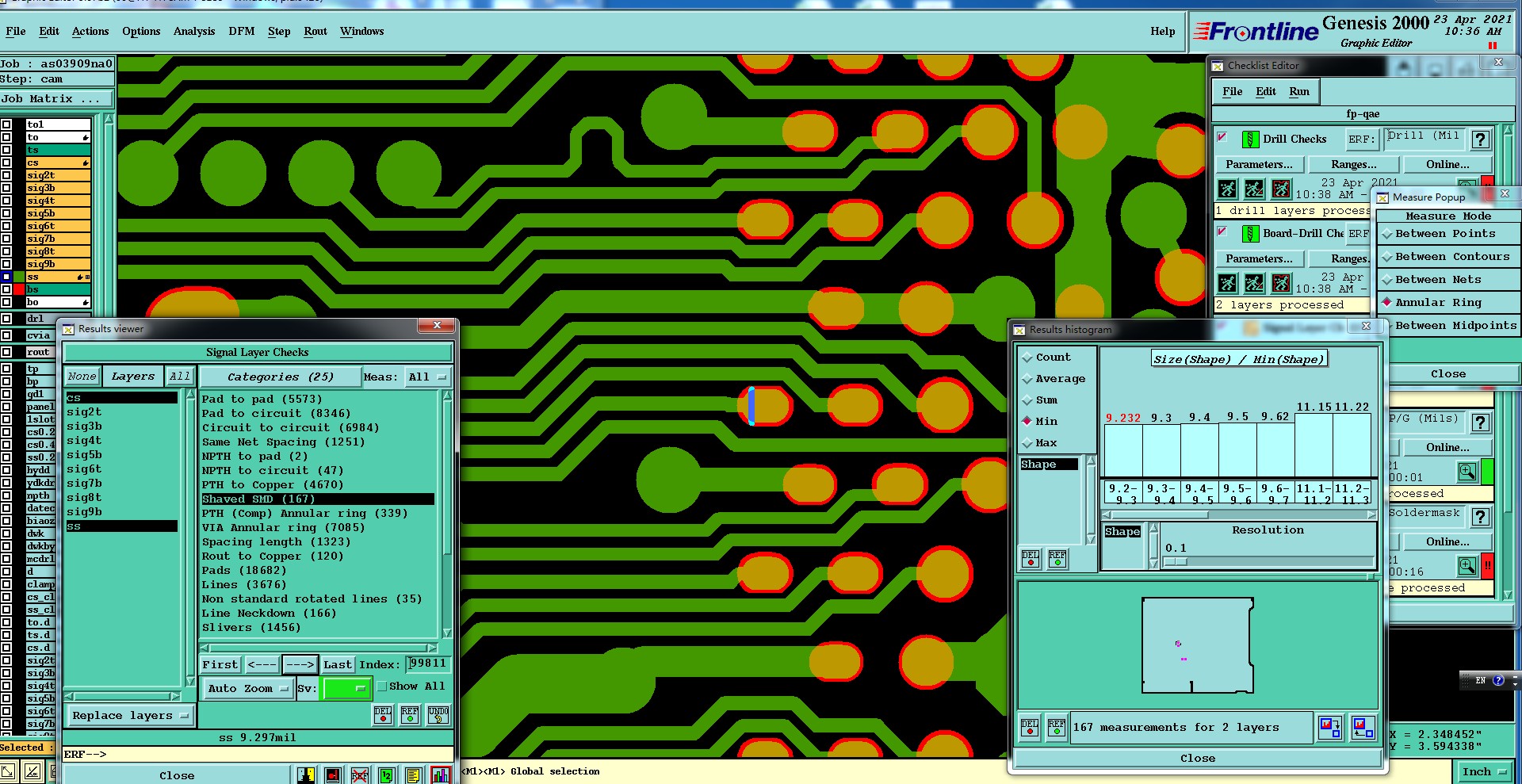Viewport: 1522px width, 784px height.
Task: Click DEL icon in Results viewer
Action: tap(383, 714)
